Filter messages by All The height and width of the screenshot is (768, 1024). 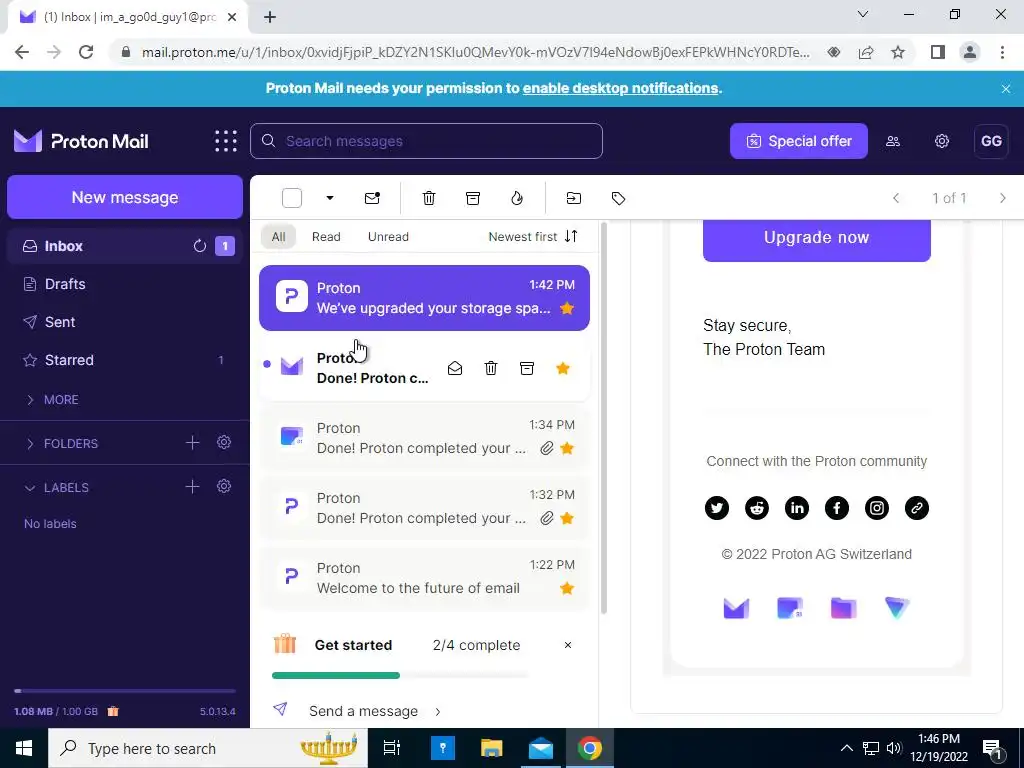tap(278, 236)
